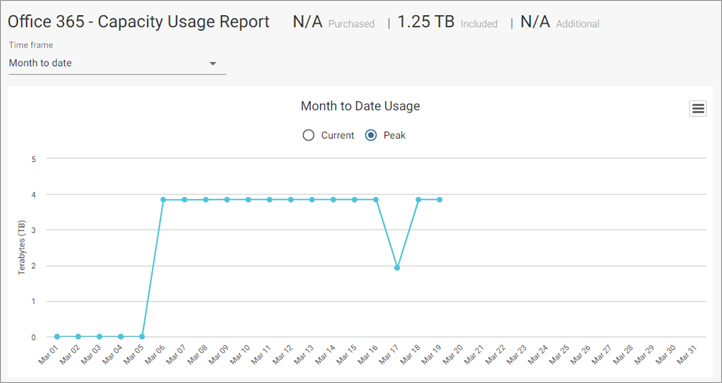Click the Mar 10 data point

248,200
